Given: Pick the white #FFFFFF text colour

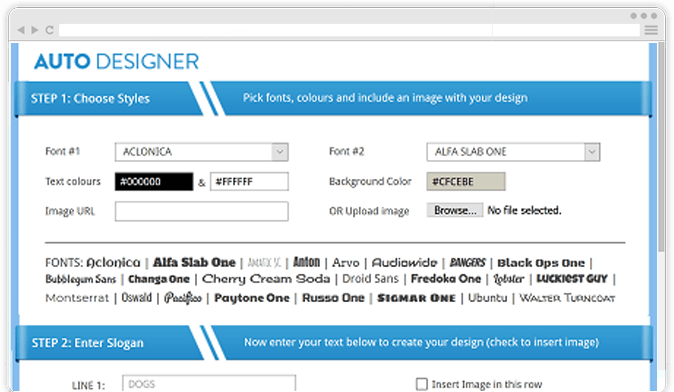Looking at the screenshot, I should [249, 181].
